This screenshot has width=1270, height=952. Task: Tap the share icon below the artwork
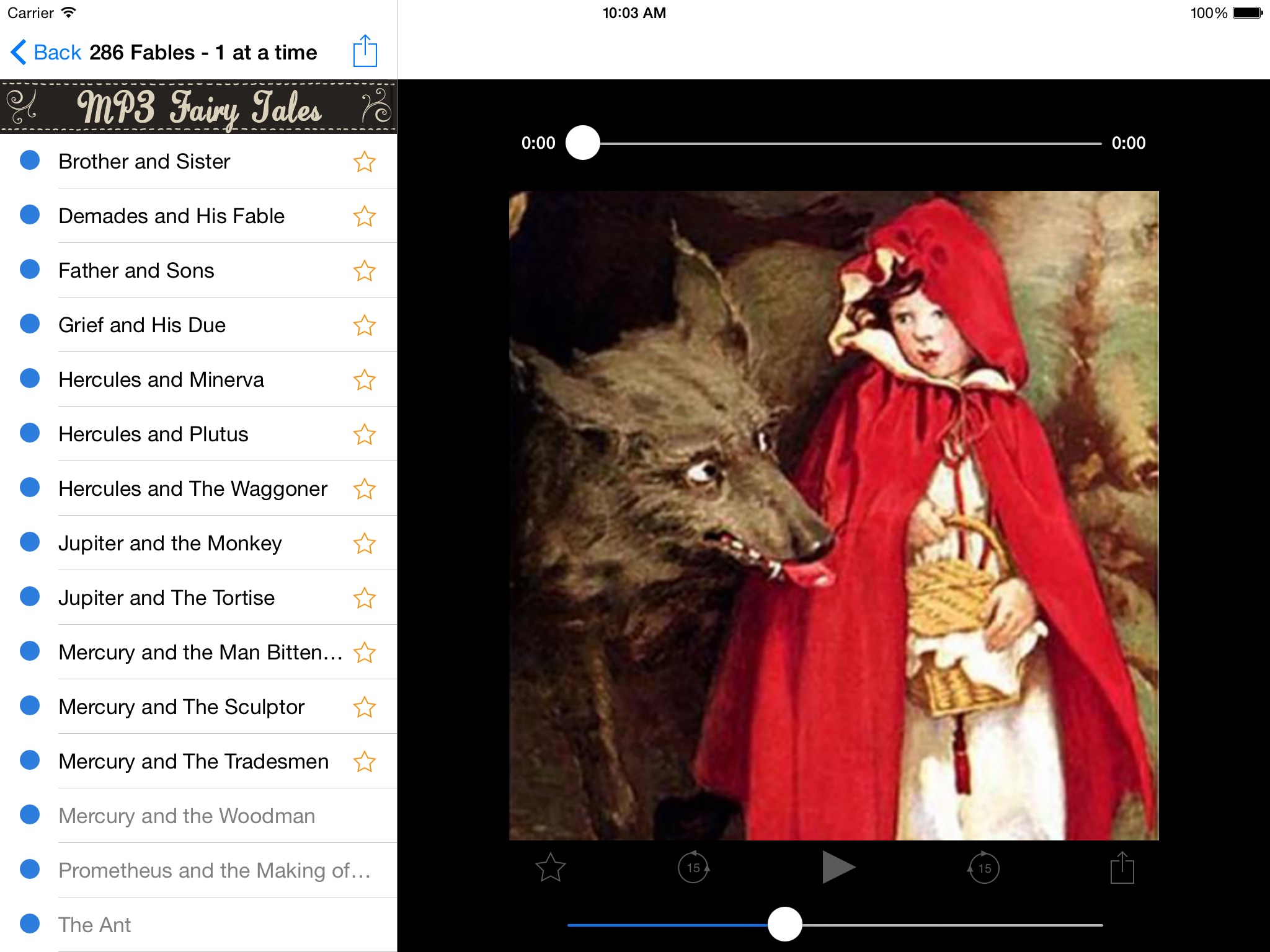[1122, 867]
